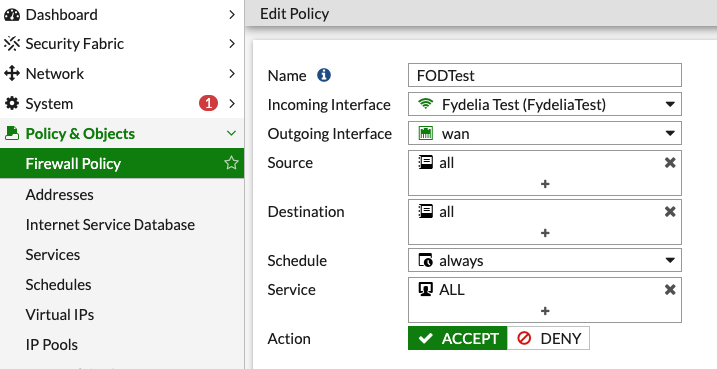717x369 pixels.
Task: Open the Incoming Interface dropdown
Action: (670, 104)
